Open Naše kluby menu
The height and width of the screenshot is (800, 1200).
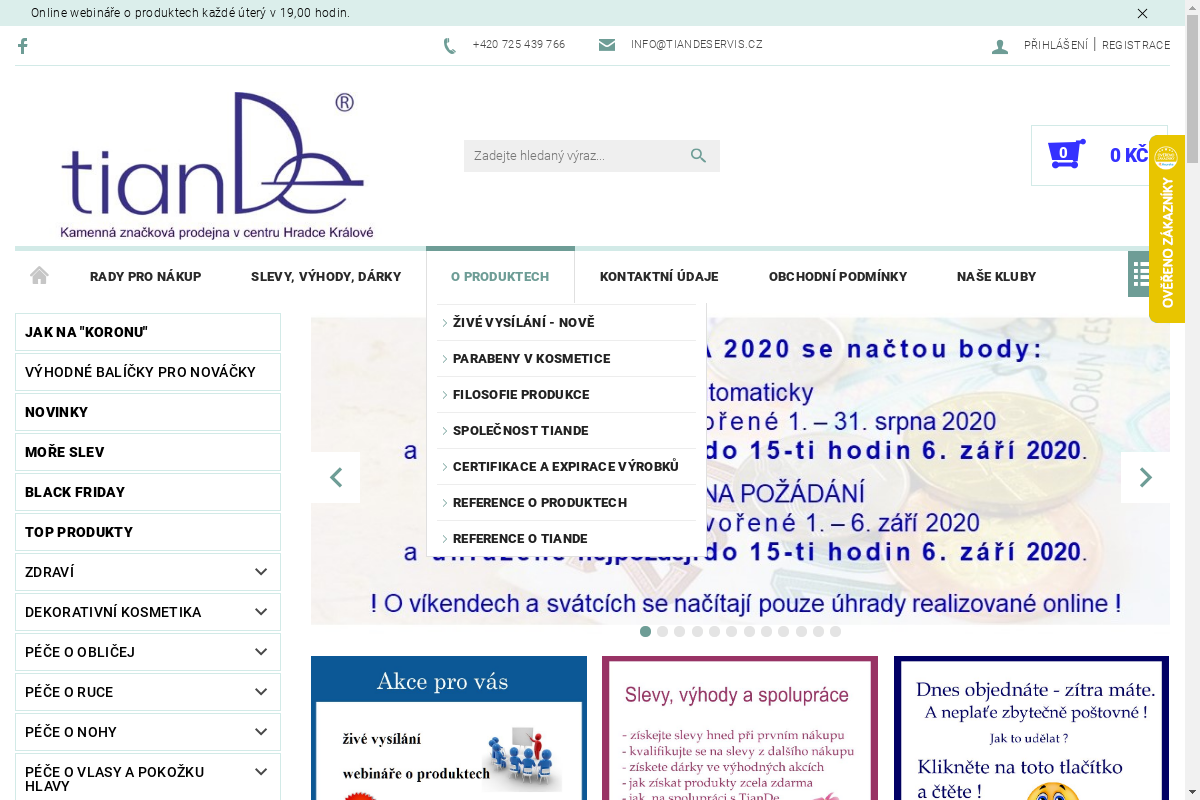click(996, 277)
